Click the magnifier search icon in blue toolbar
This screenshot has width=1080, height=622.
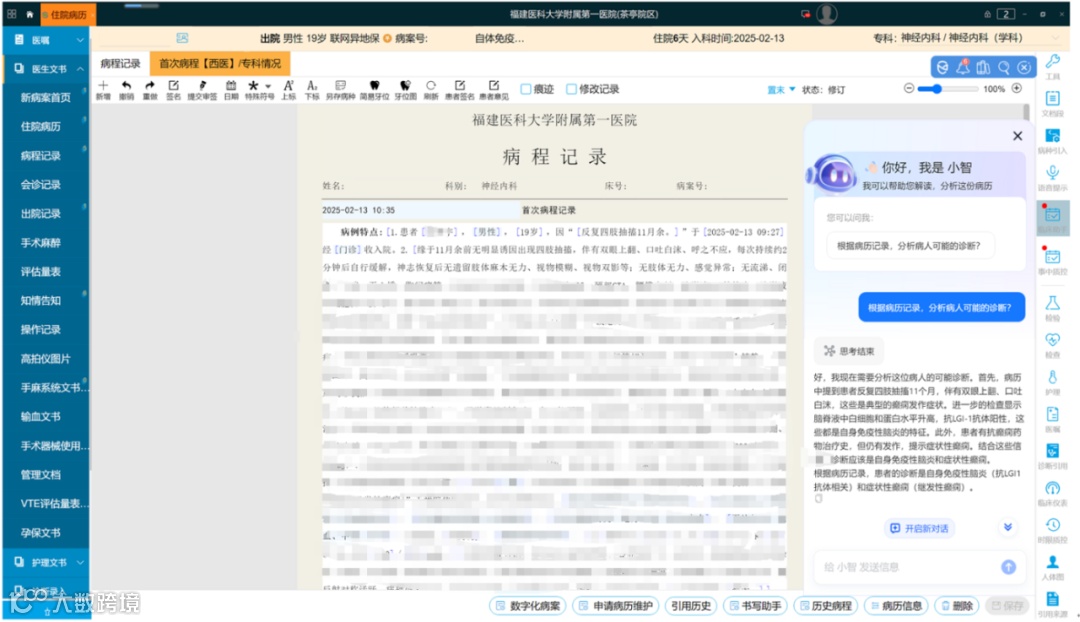pos(1004,67)
